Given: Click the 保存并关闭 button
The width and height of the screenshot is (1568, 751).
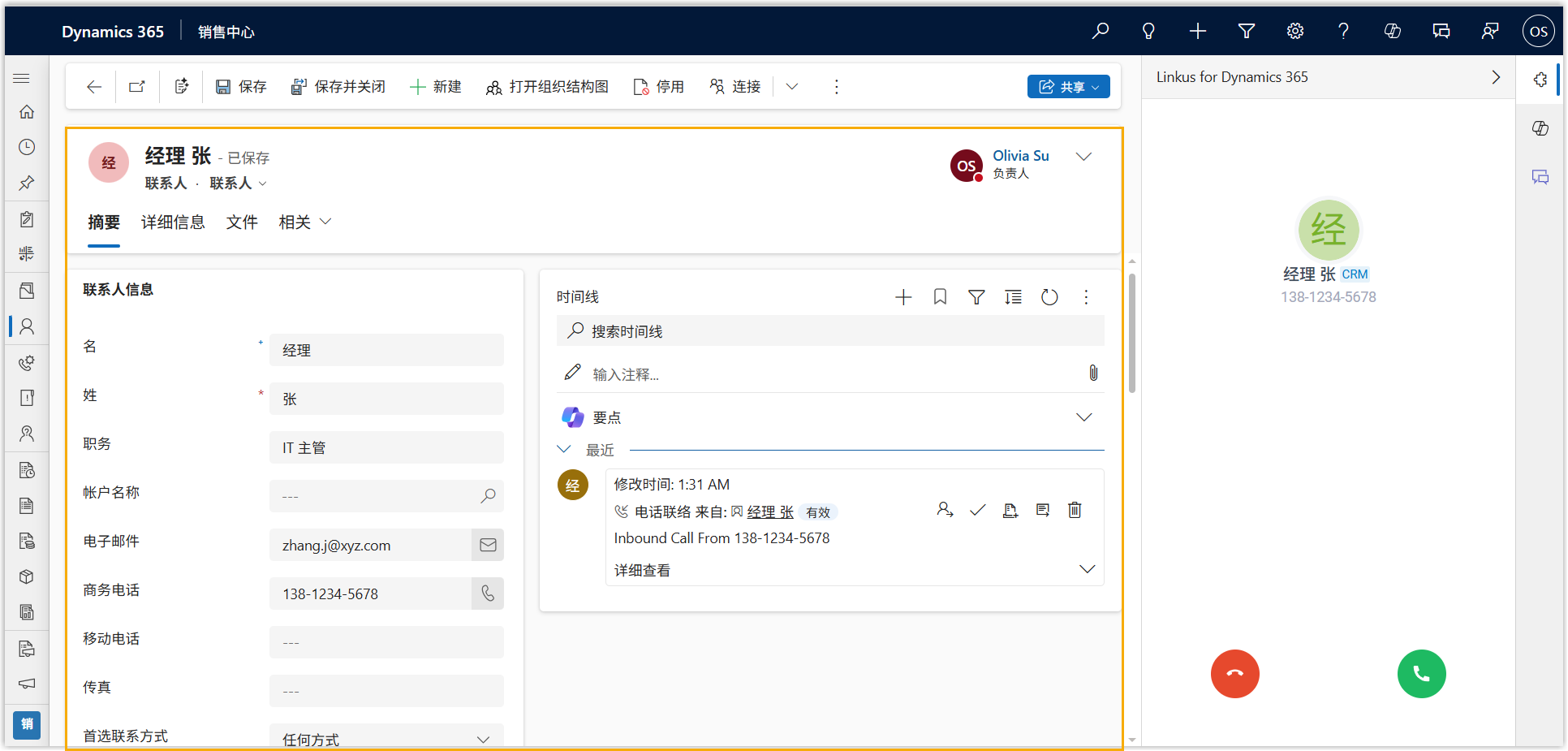Looking at the screenshot, I should coord(338,87).
